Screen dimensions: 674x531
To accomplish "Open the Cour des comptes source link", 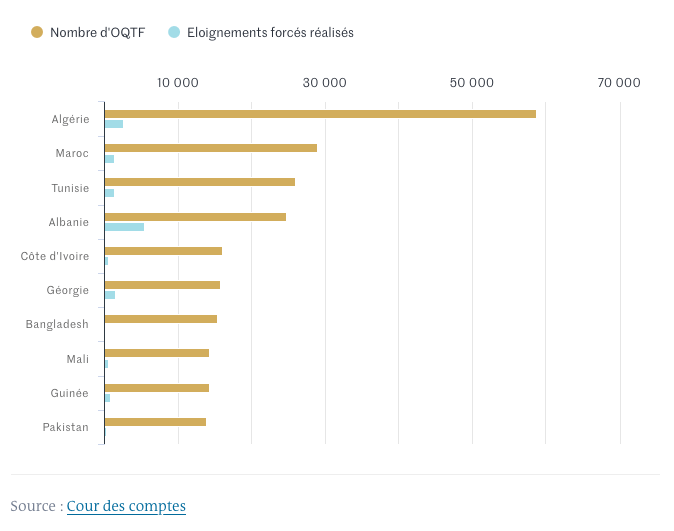I will point(126,506).
